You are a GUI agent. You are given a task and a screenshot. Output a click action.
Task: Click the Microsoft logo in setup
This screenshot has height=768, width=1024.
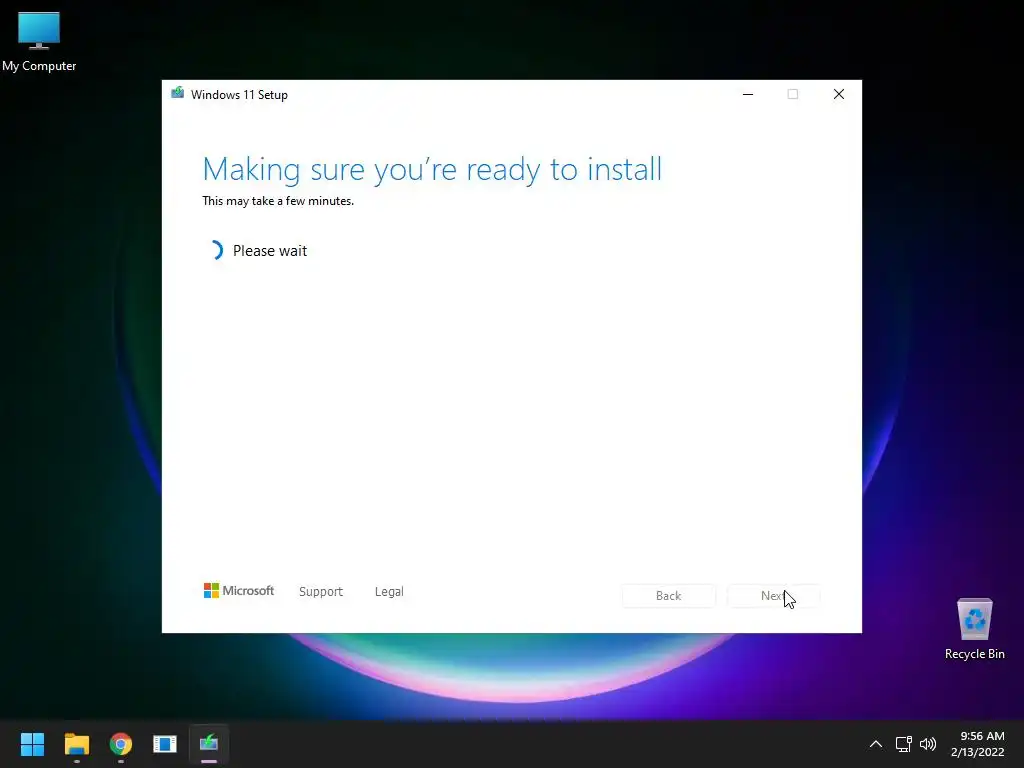pyautogui.click(x=239, y=591)
